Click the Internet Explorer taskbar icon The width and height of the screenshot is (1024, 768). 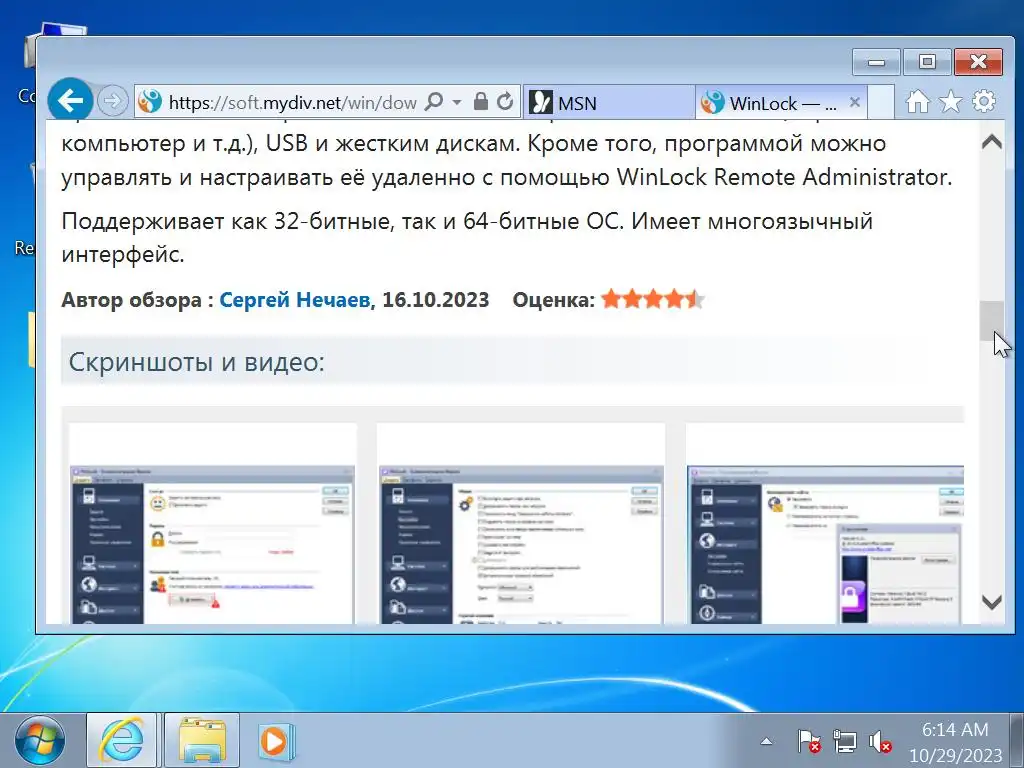point(121,741)
